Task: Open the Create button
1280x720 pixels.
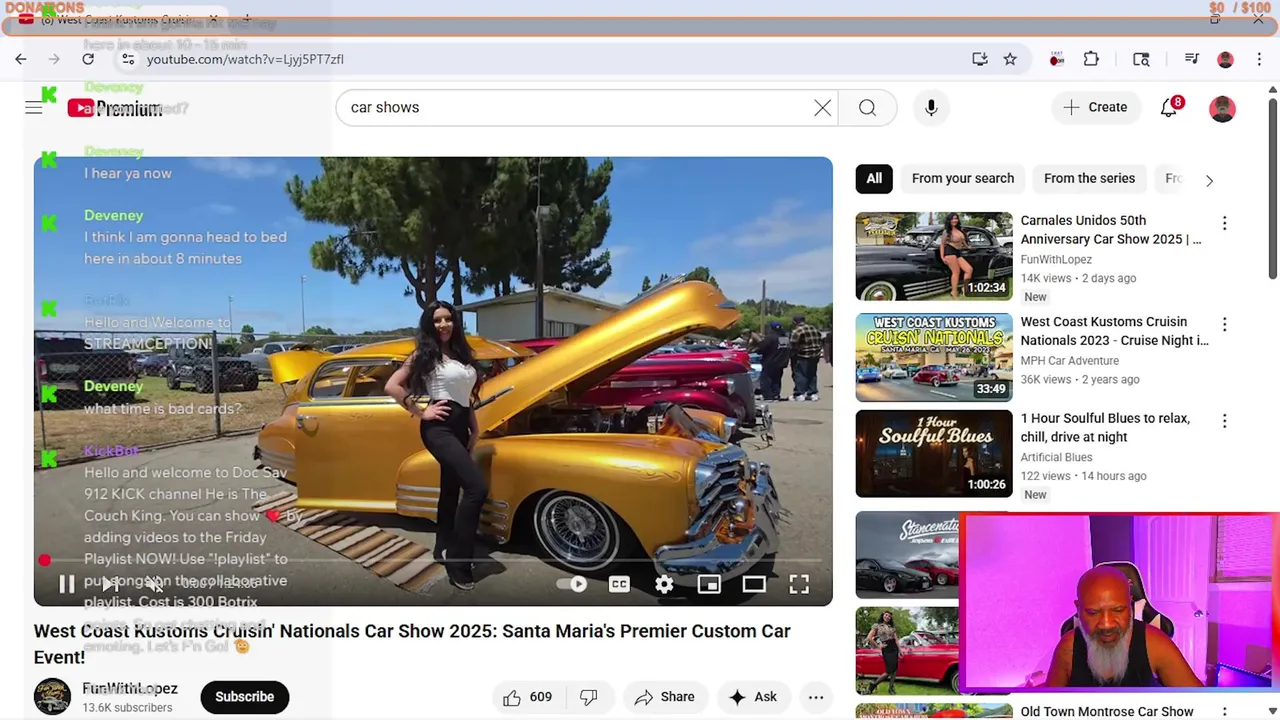Action: click(x=1095, y=107)
